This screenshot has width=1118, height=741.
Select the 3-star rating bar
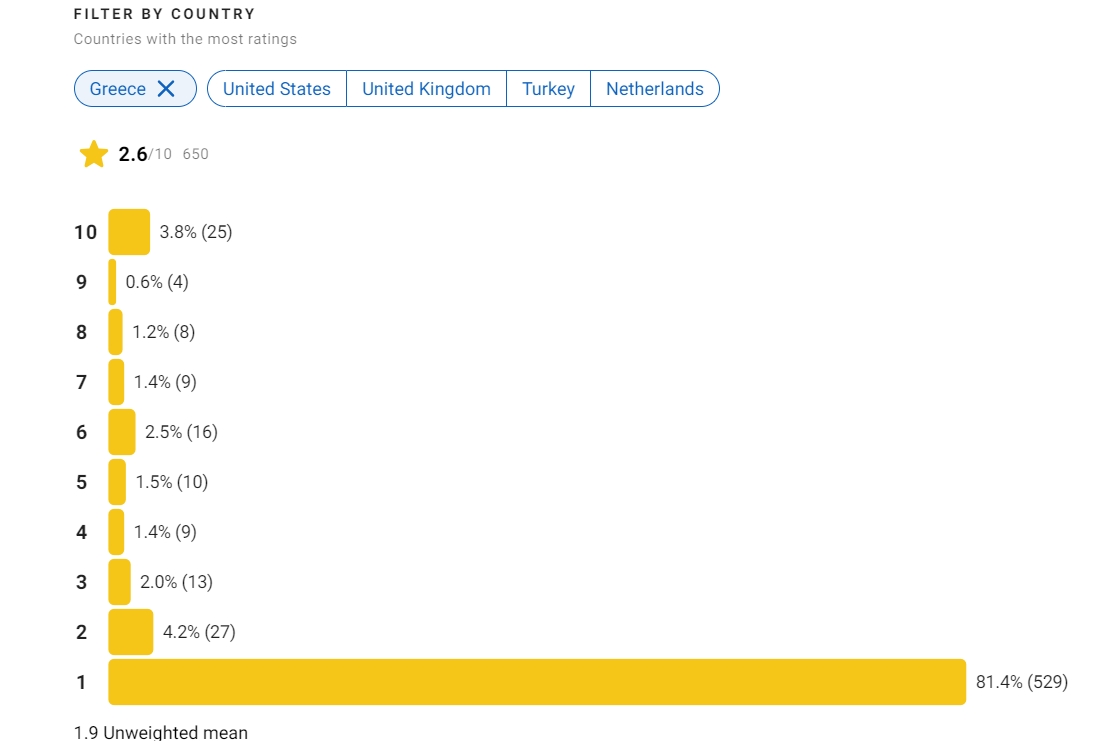point(119,582)
